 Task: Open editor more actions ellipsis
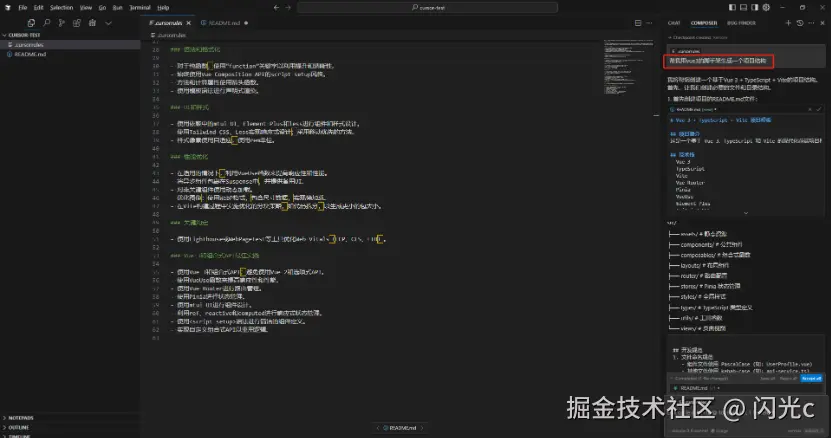tap(649, 23)
